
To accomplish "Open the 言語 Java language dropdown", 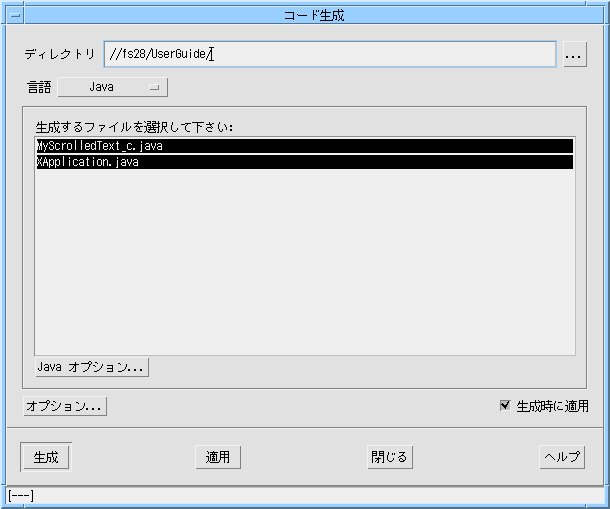I will point(113,87).
